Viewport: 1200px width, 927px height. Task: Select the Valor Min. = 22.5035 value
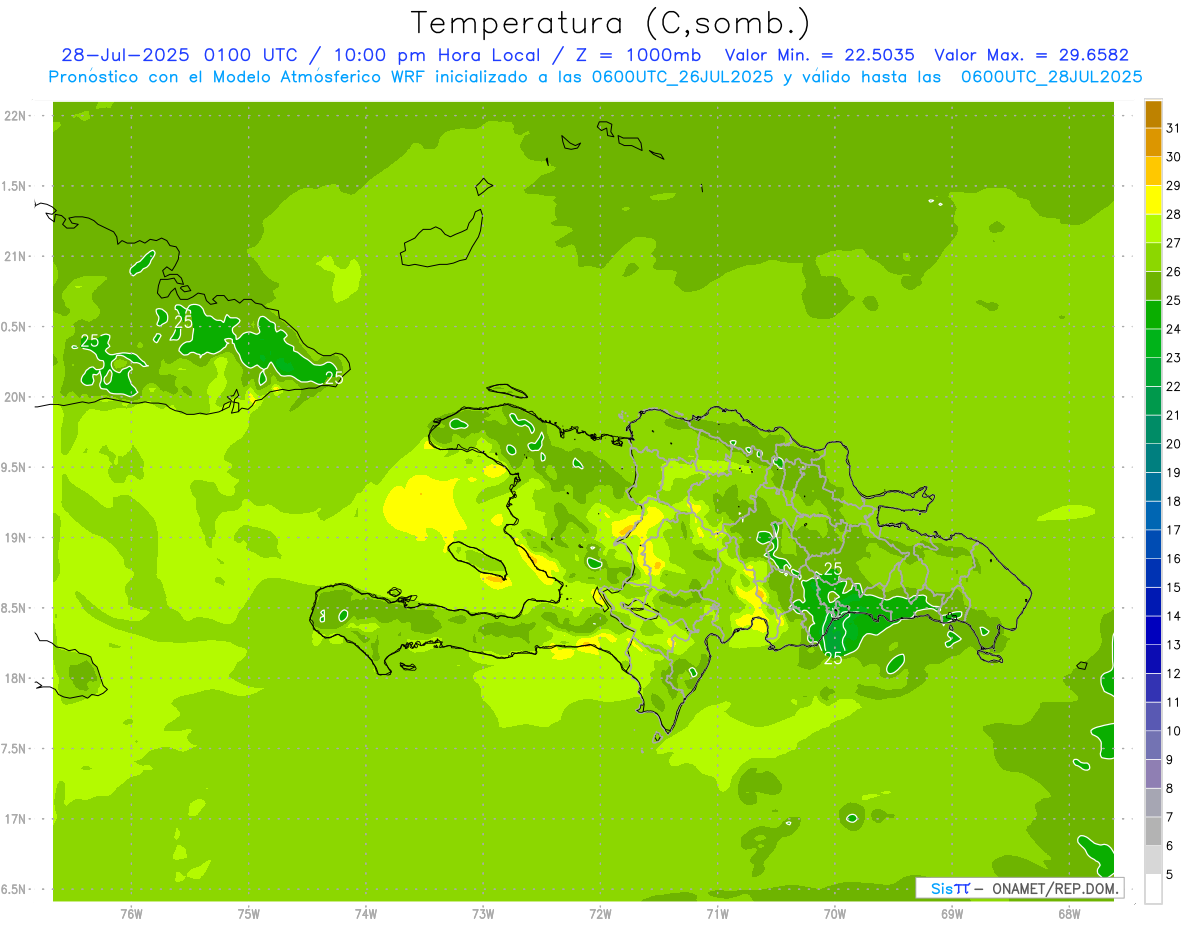(819, 55)
